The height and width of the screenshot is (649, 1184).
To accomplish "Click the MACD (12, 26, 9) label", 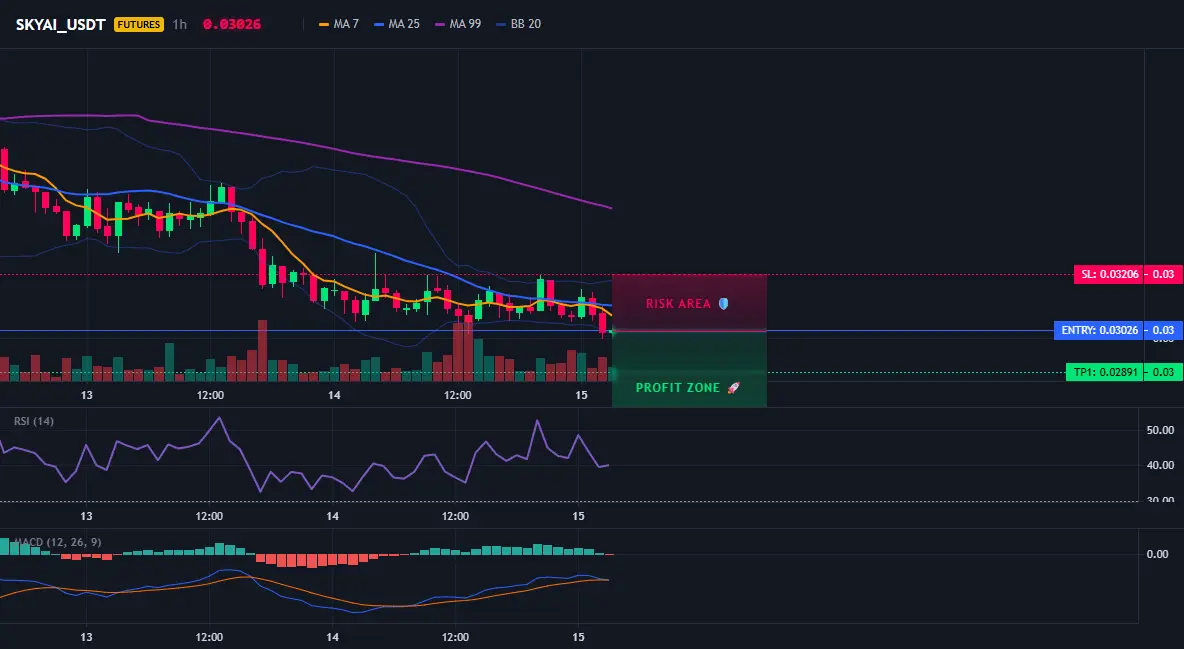I will coord(58,542).
